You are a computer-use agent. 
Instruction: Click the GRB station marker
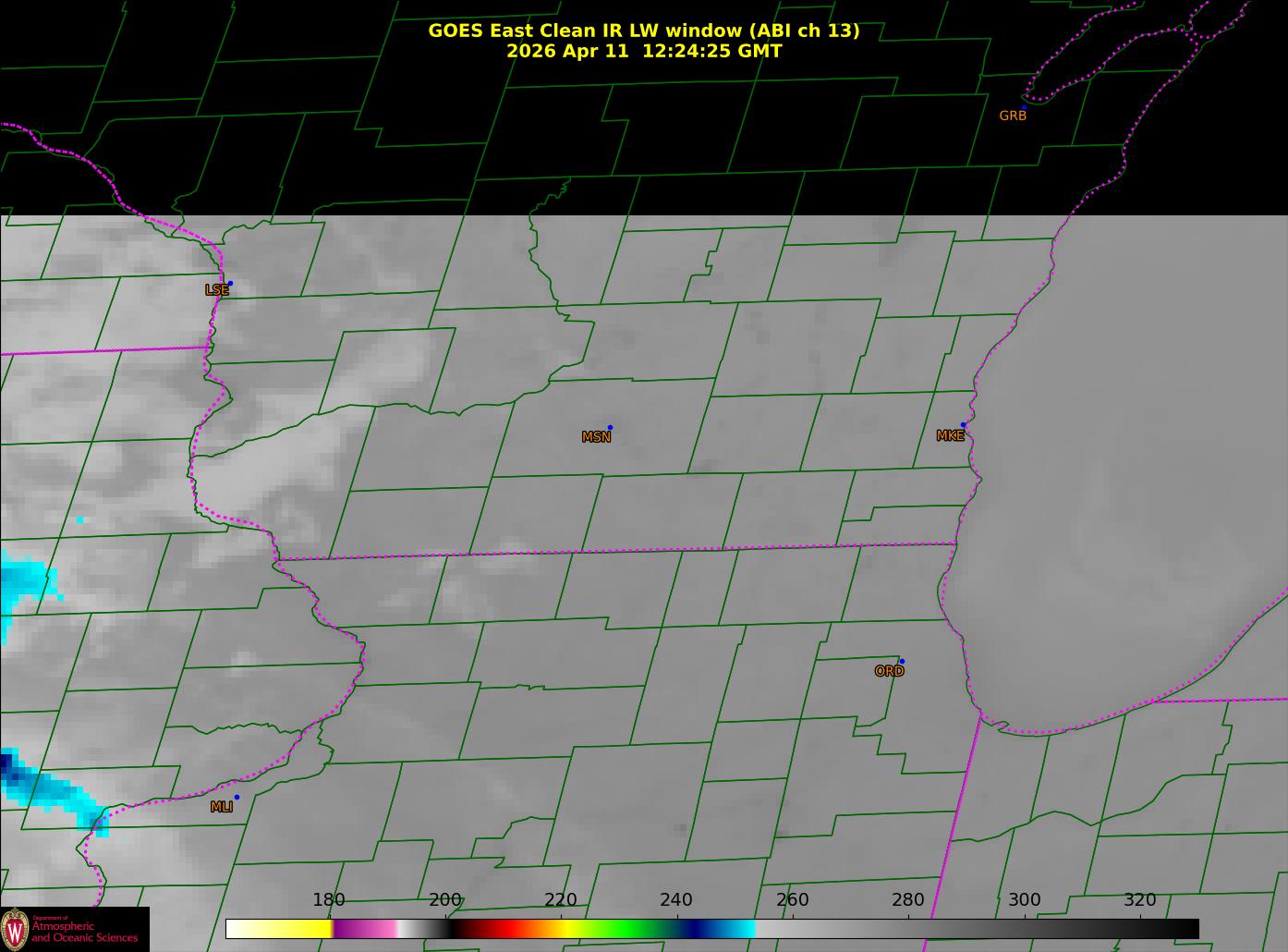pyautogui.click(x=1023, y=108)
